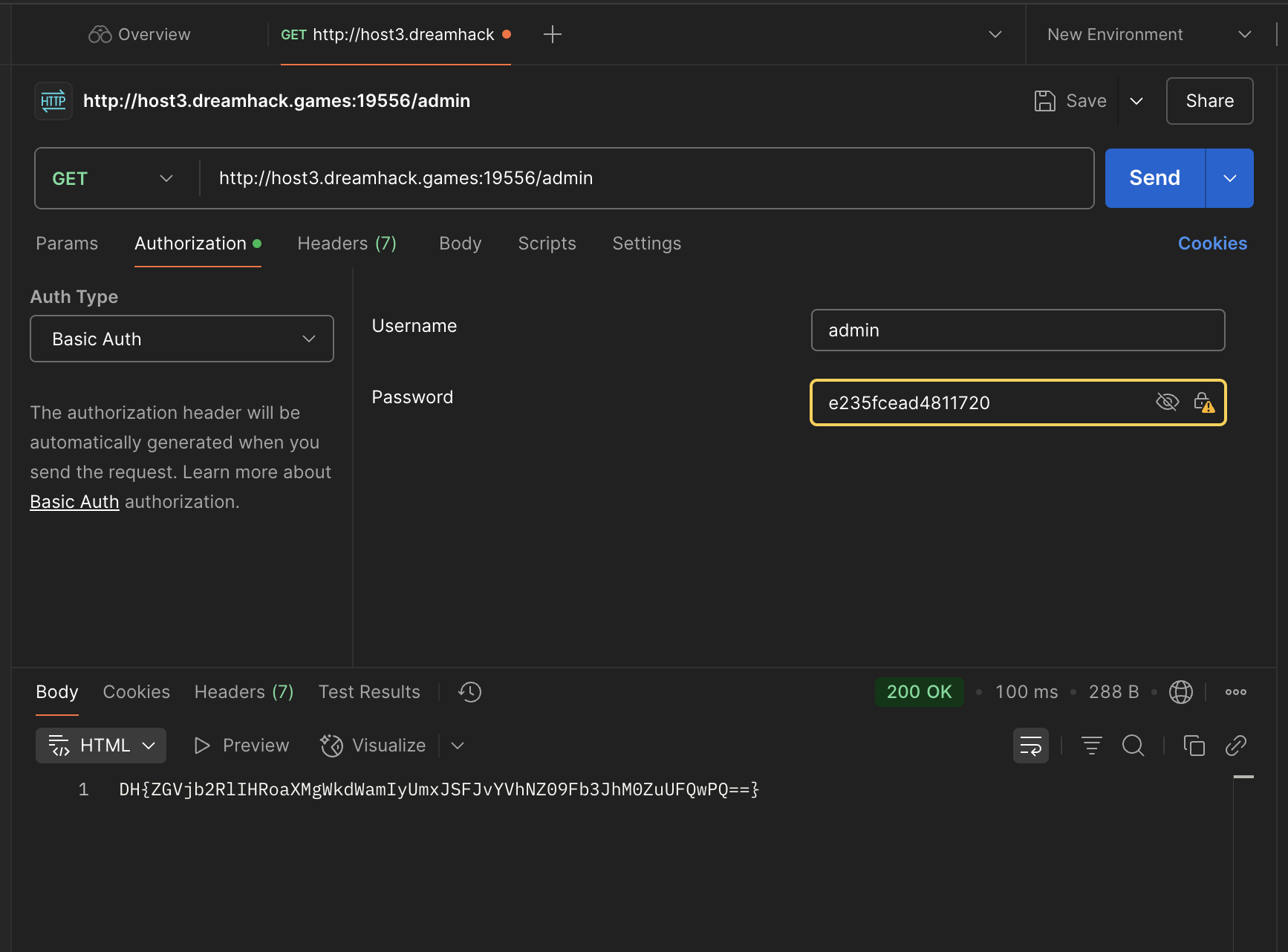Toggle line wrap in response body
The width and height of the screenshot is (1288, 952).
pyautogui.click(x=1031, y=746)
